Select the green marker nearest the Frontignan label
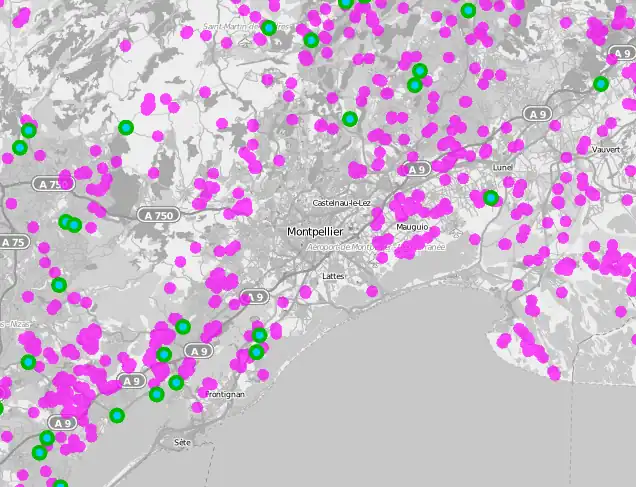This screenshot has width=636, height=487. (x=177, y=382)
